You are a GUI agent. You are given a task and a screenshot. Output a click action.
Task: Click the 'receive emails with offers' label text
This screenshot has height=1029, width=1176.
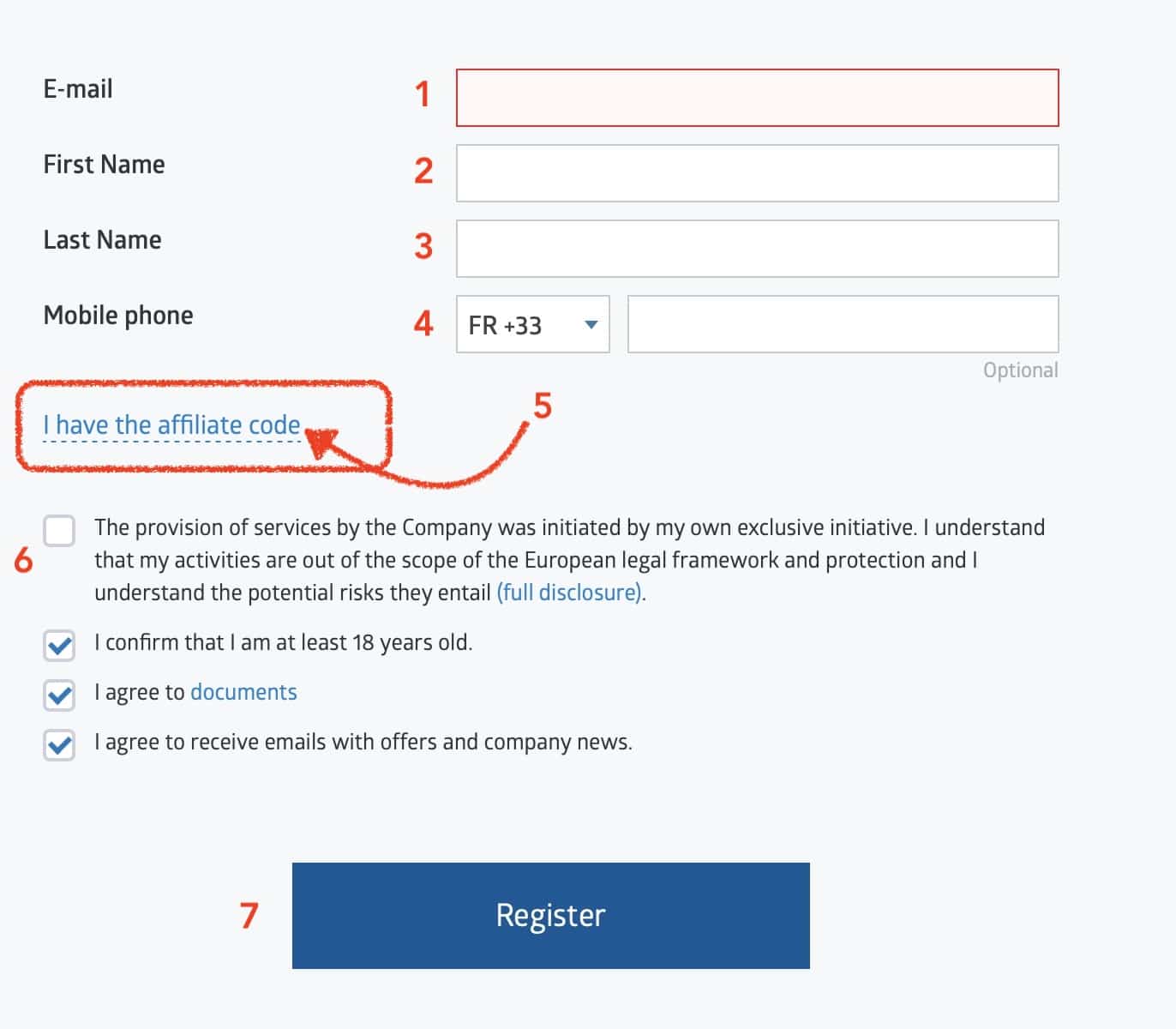[x=363, y=743]
